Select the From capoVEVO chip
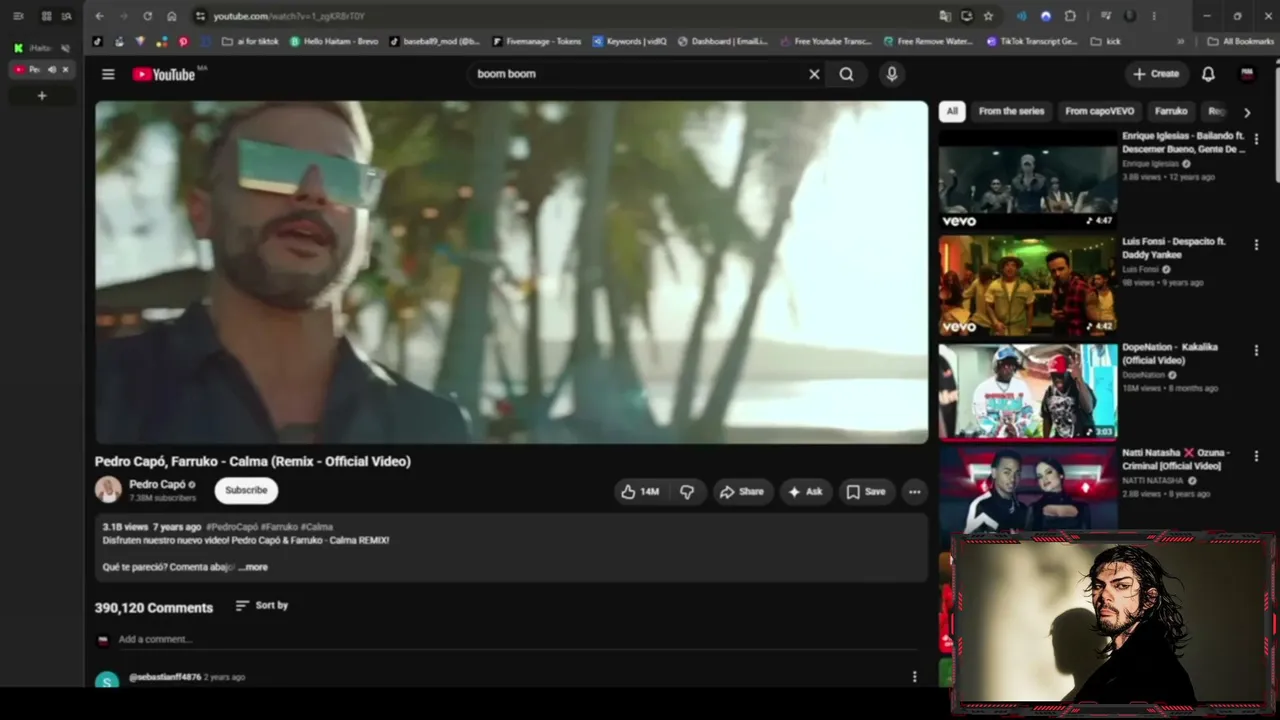 [1099, 112]
